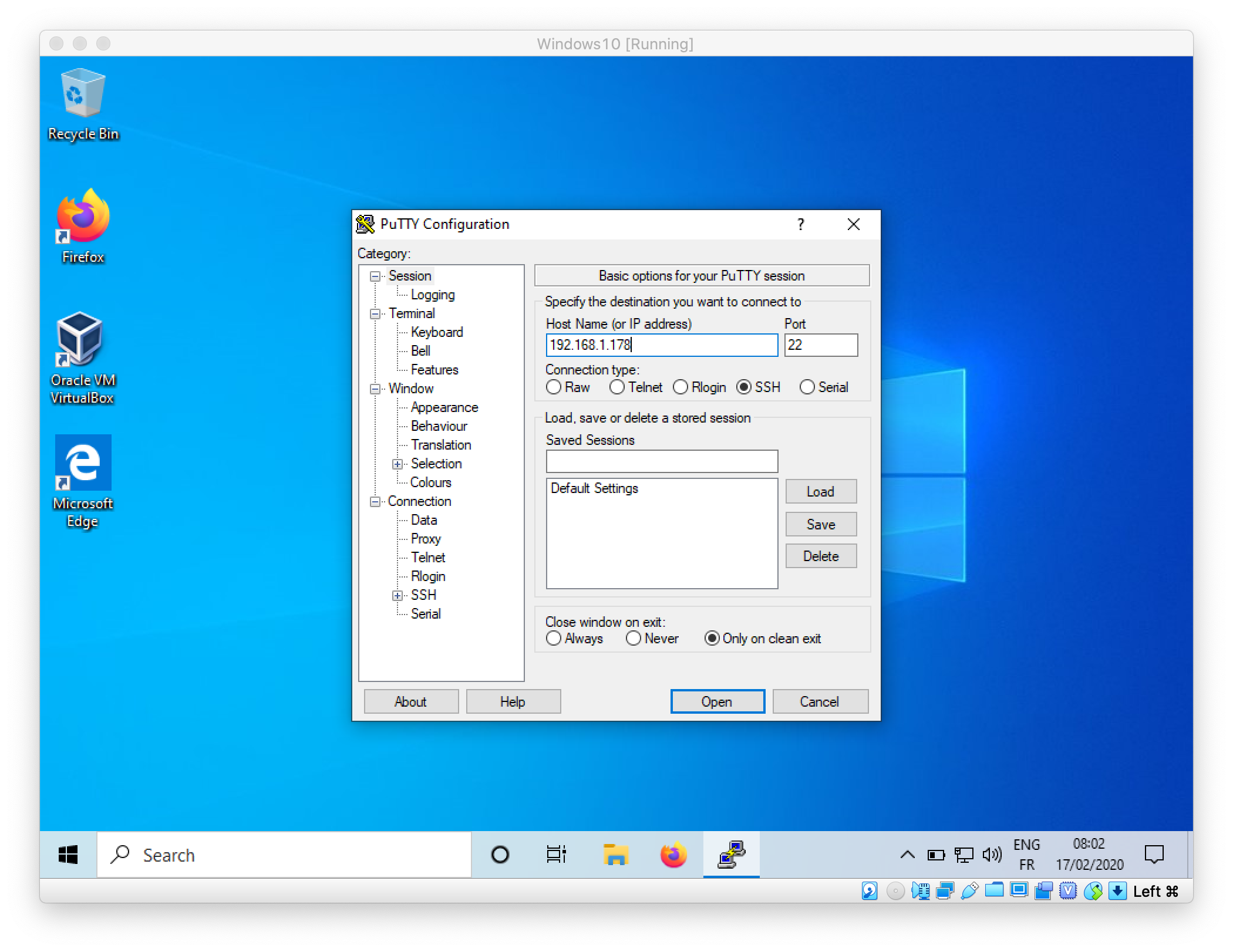
Task: Click the Port field showing 22
Action: (x=821, y=345)
